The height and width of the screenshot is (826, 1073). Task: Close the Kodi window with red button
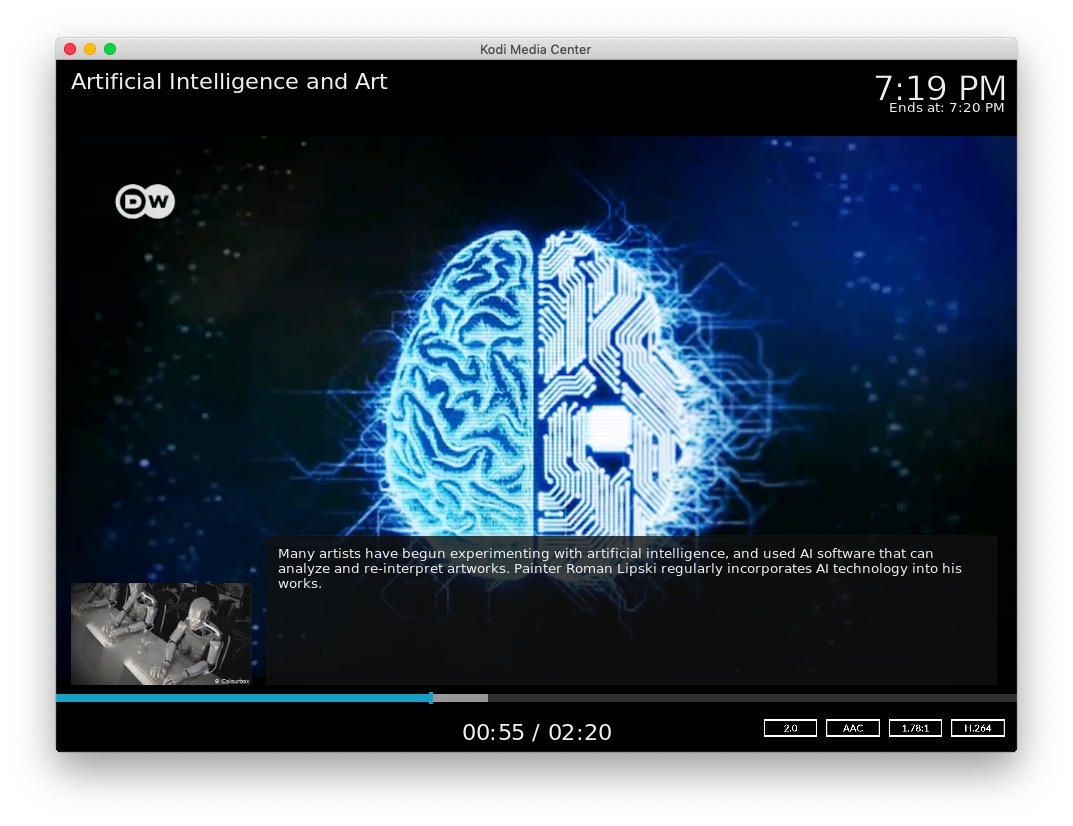point(70,49)
